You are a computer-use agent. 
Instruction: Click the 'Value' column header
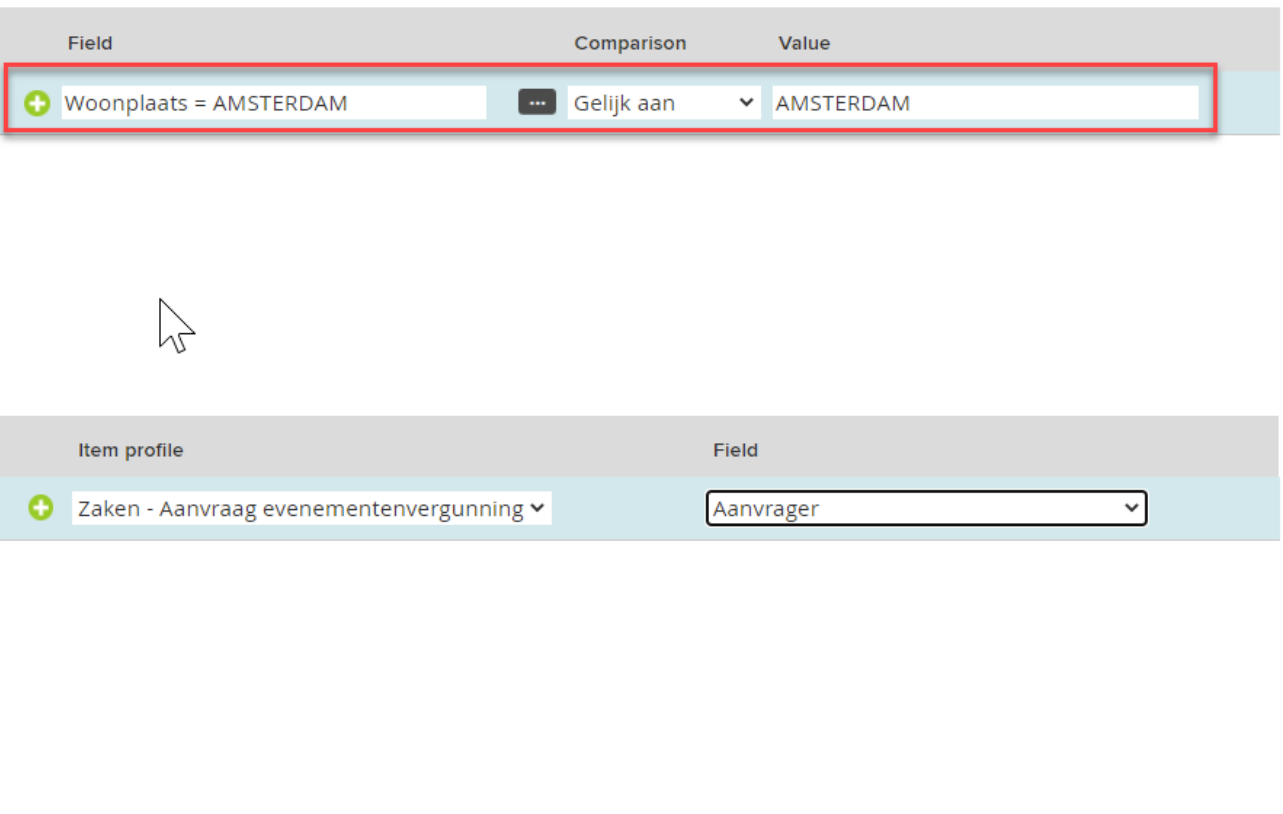coord(804,43)
